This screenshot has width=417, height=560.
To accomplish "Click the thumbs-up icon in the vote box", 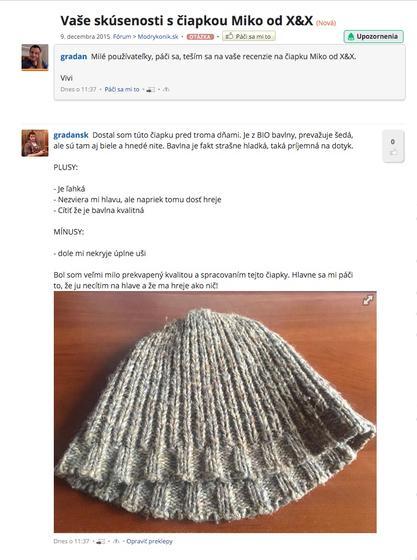I will [393, 153].
